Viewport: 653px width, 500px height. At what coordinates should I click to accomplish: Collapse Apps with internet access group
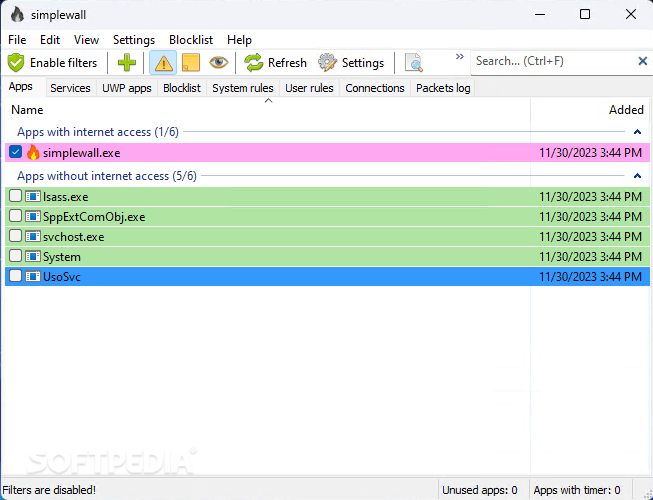[637, 132]
